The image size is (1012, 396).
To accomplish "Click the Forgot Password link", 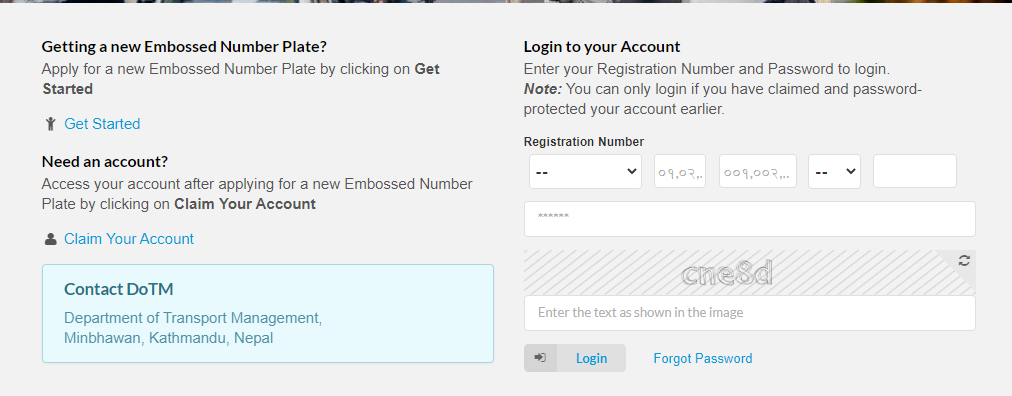I will coord(702,359).
